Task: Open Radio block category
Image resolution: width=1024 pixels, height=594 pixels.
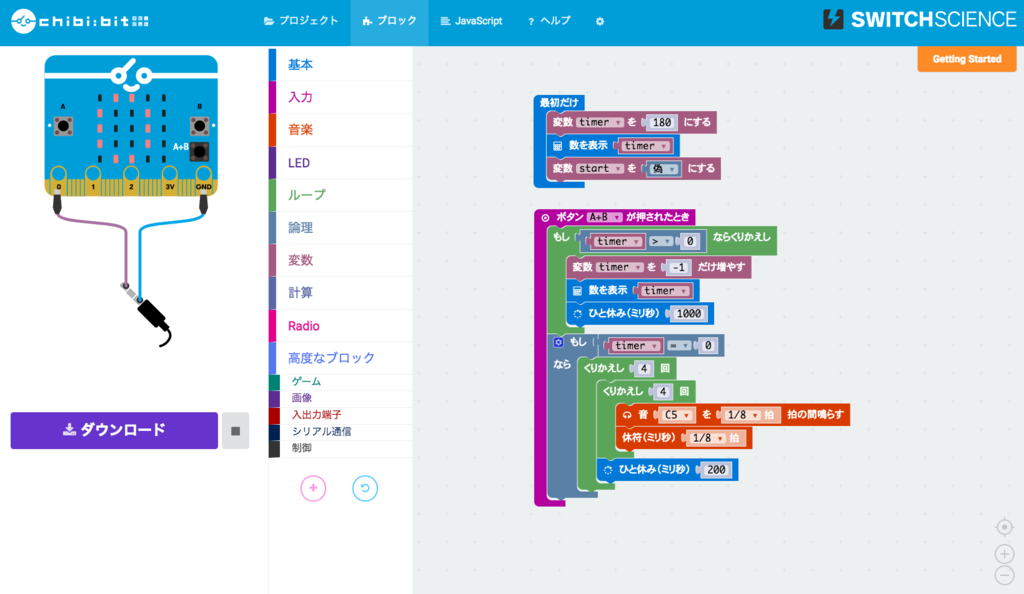Action: click(341, 326)
